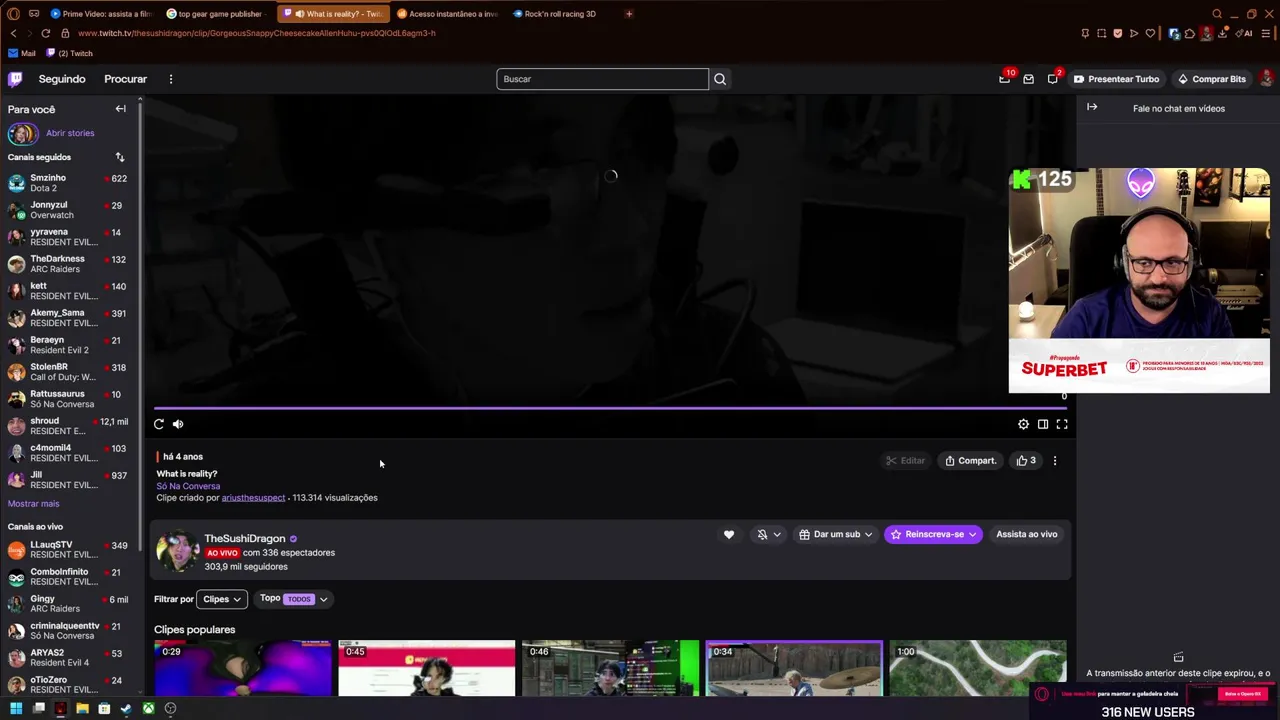Click the Twitch home logo
The width and height of the screenshot is (1280, 720).
click(15, 79)
